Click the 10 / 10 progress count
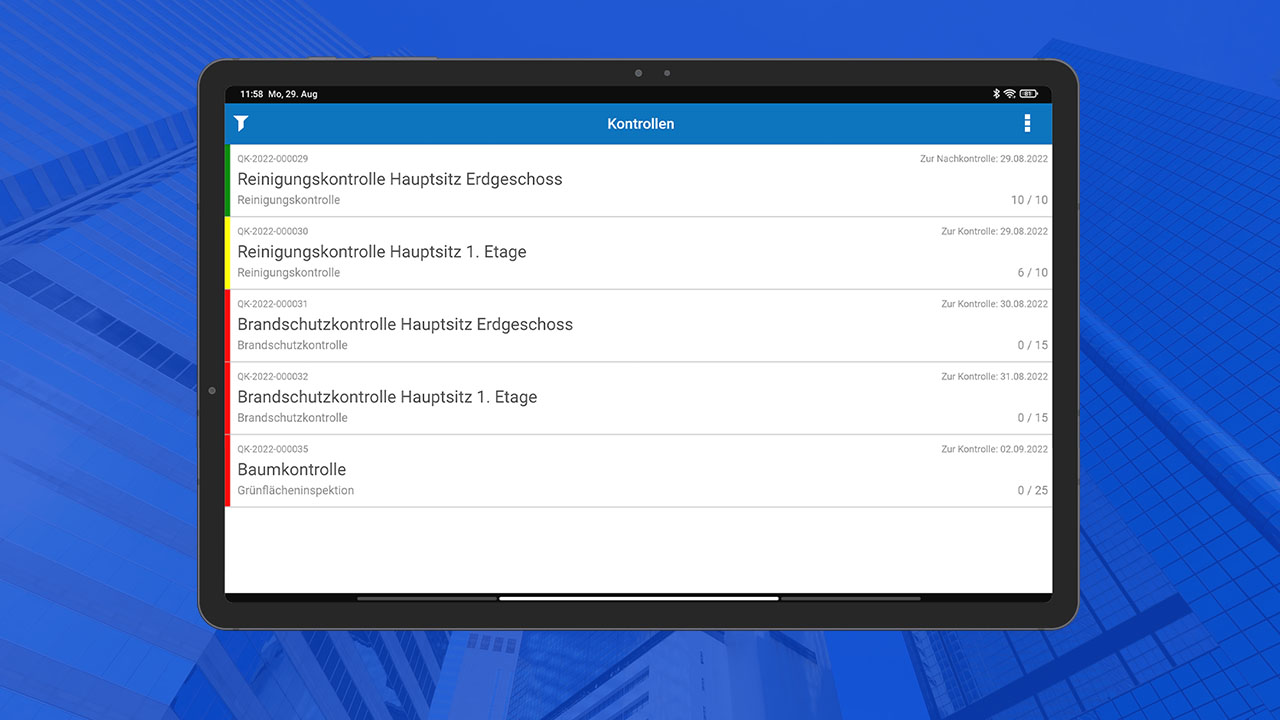 pos(1029,200)
